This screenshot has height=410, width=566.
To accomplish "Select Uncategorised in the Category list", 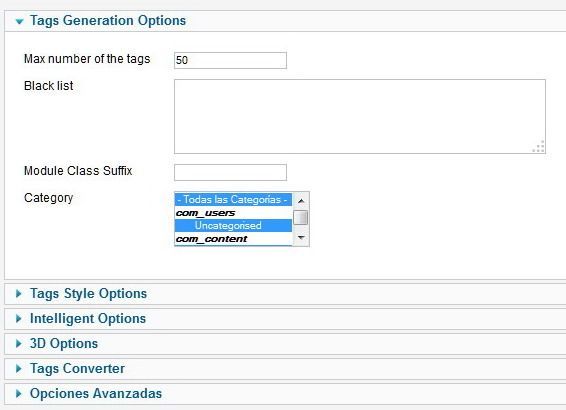I will click(233, 226).
